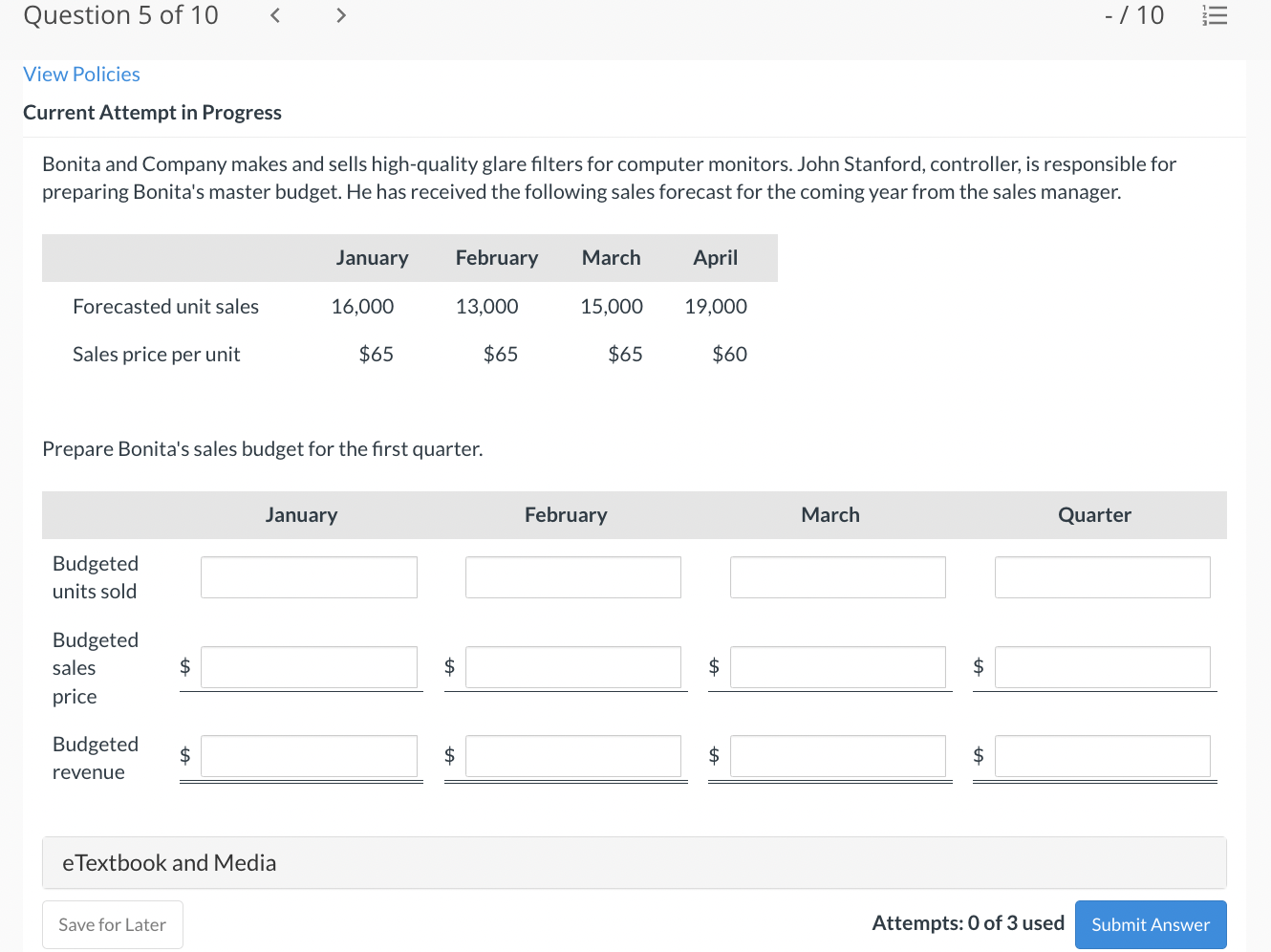Select the February forecast value 13,000
The height and width of the screenshot is (952, 1271).
(486, 307)
